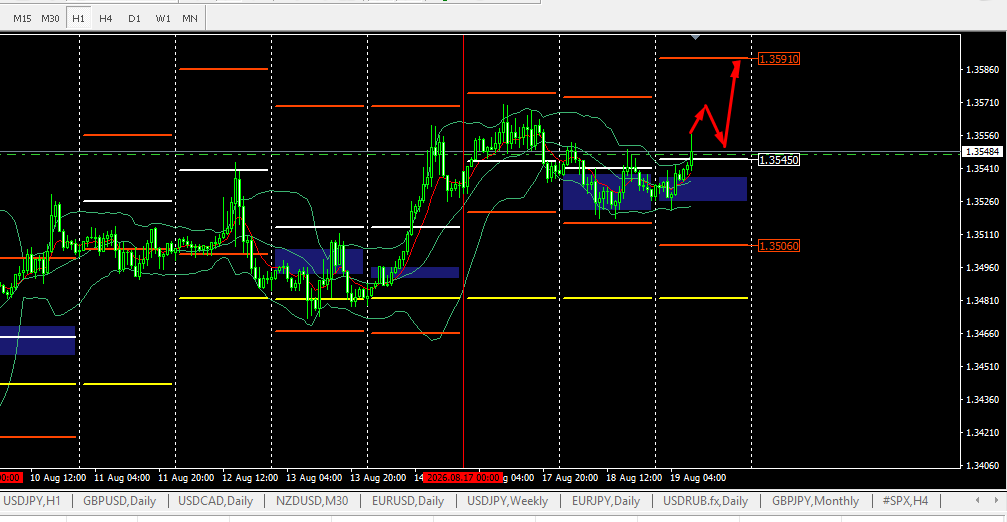Select the active H1 timeframe button
The image size is (1007, 522).
[x=78, y=19]
